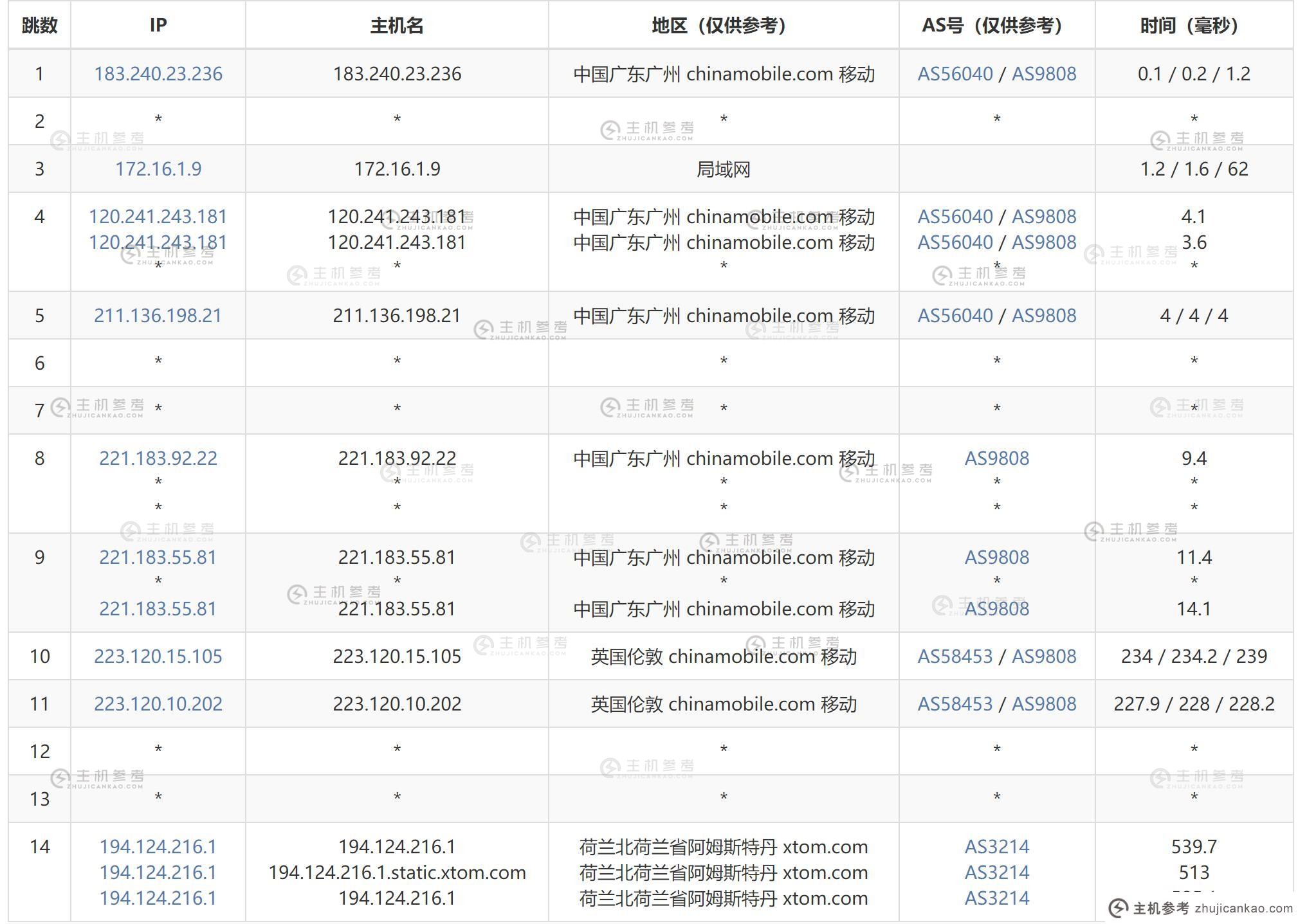Select hop number 14
This screenshot has width=1298, height=924.
[x=40, y=847]
